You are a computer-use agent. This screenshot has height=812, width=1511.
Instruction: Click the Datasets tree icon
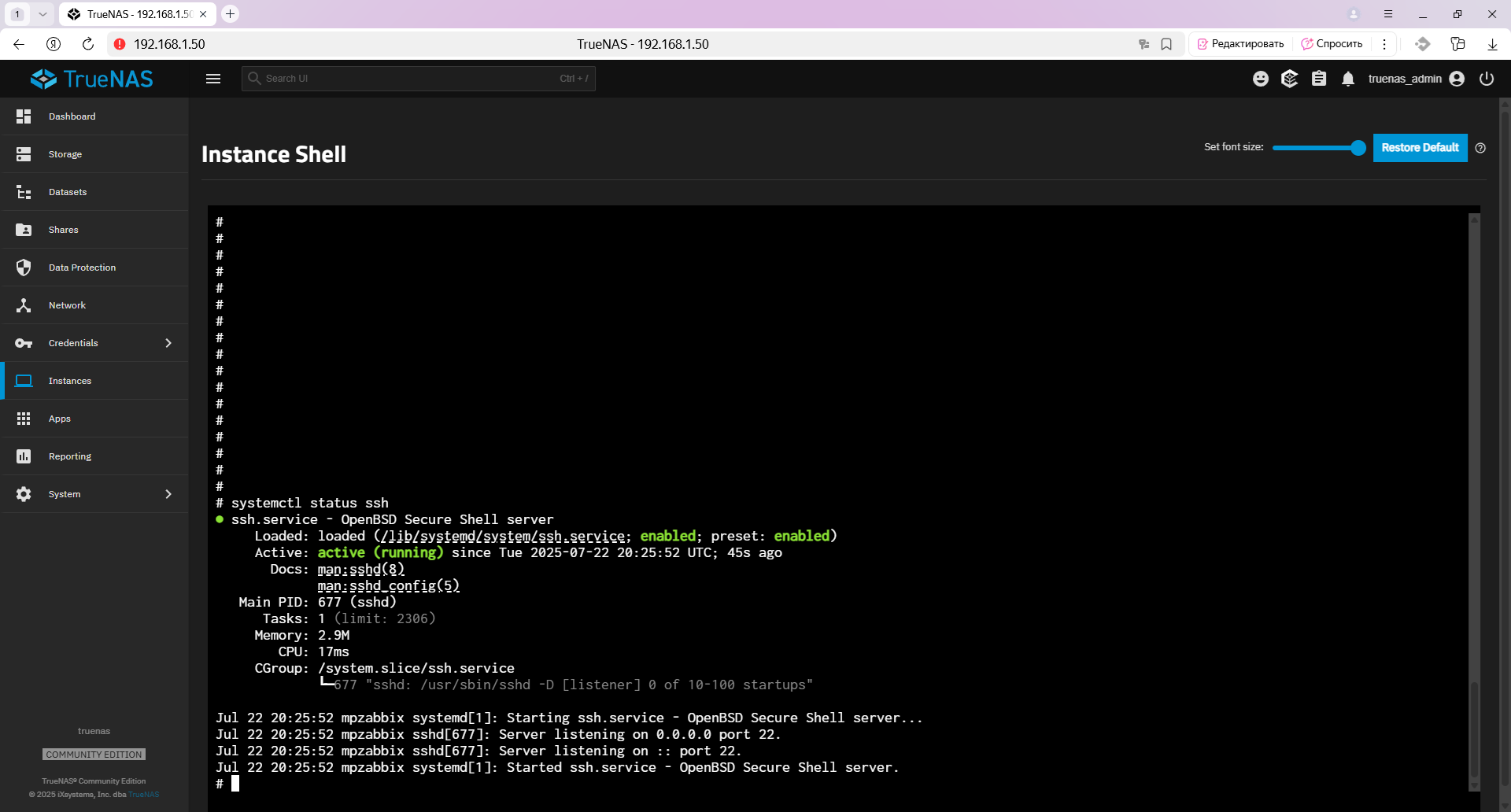(x=24, y=192)
